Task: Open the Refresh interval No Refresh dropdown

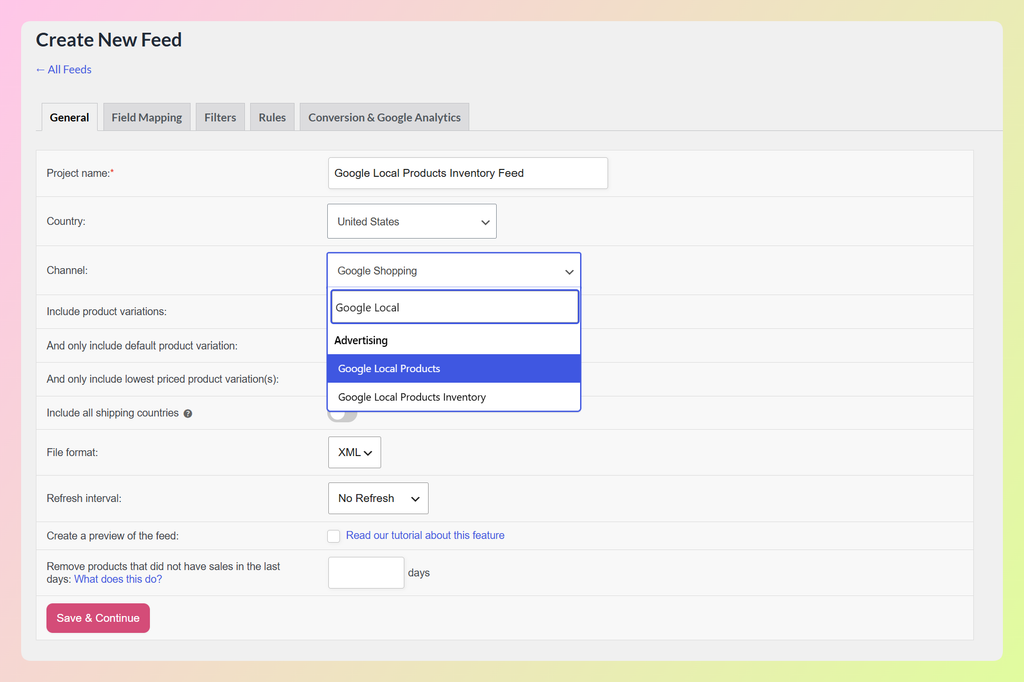Action: point(378,498)
